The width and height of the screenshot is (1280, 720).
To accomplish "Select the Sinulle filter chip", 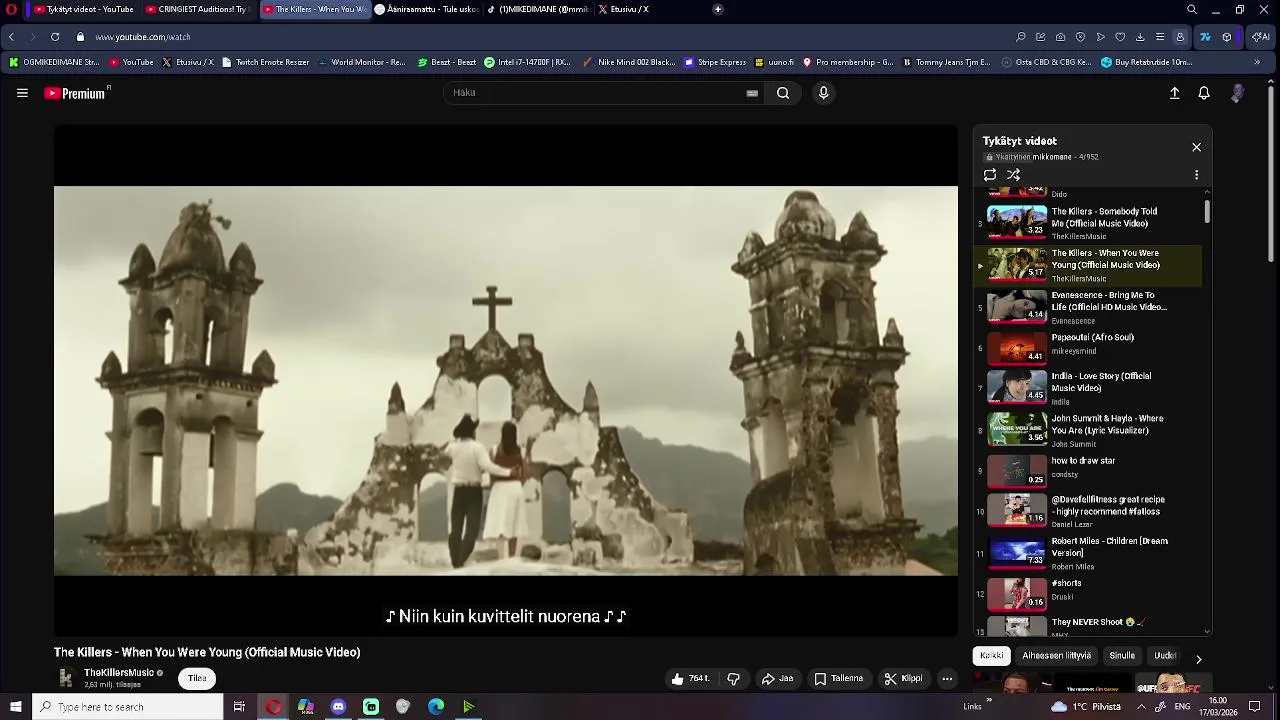I will [1122, 656].
